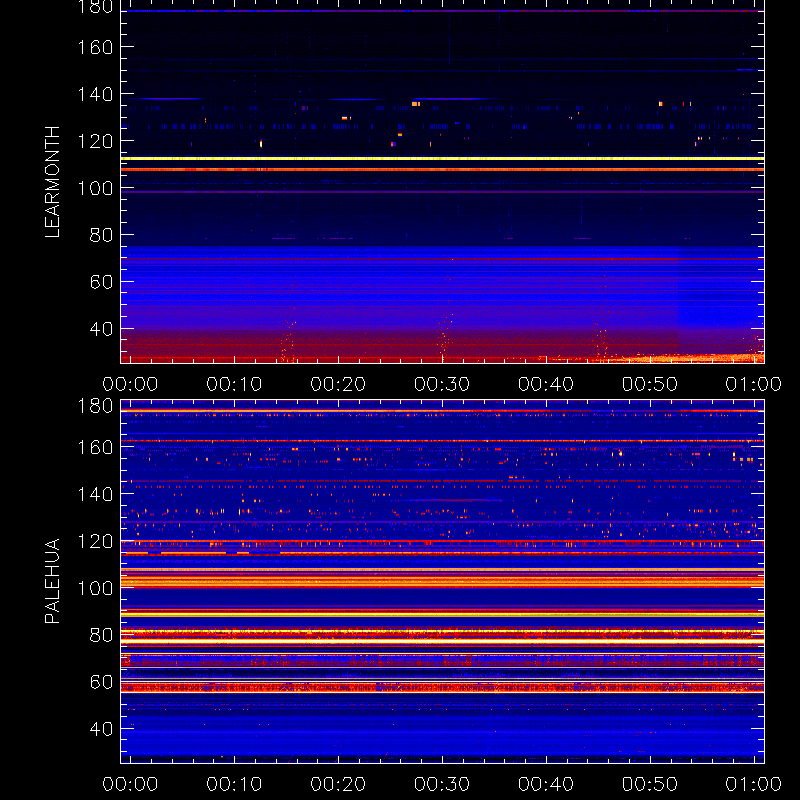Select the 180 tick label on Palehua axis

pyautogui.click(x=95, y=406)
